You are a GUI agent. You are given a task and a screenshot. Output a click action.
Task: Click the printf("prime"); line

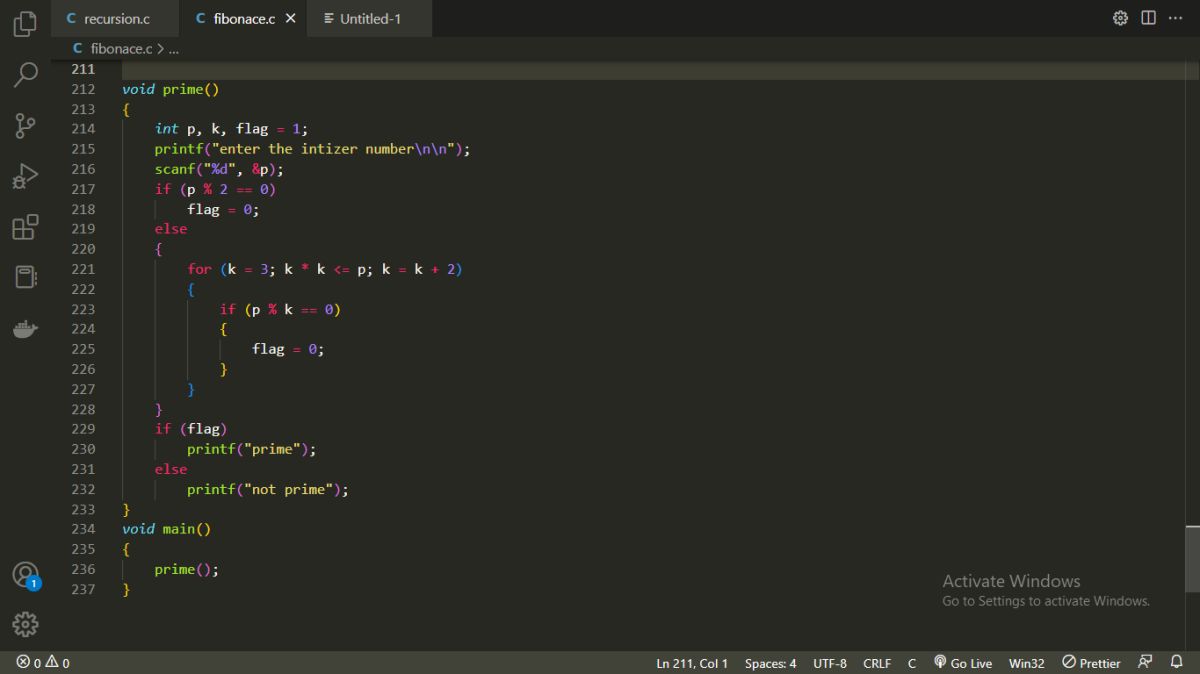(x=252, y=449)
